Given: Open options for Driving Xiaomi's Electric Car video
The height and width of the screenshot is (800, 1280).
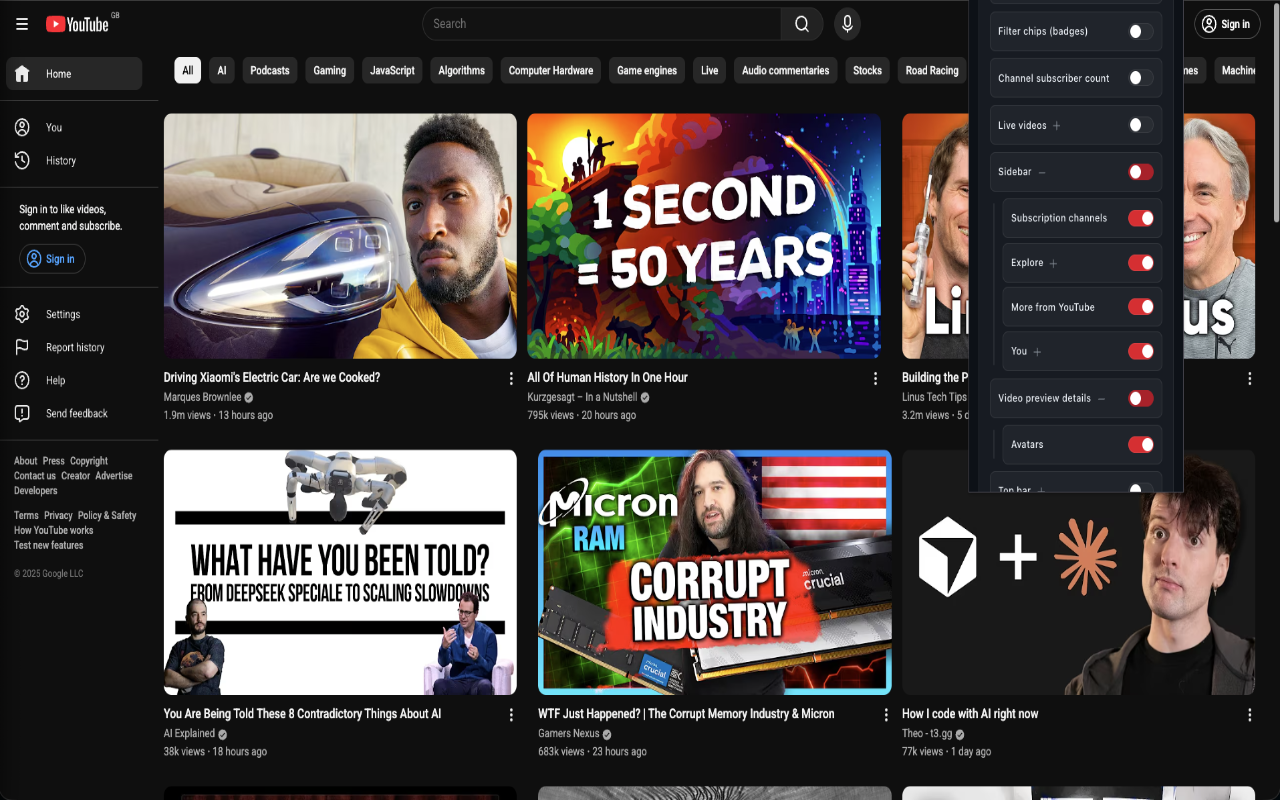Looking at the screenshot, I should tap(511, 379).
